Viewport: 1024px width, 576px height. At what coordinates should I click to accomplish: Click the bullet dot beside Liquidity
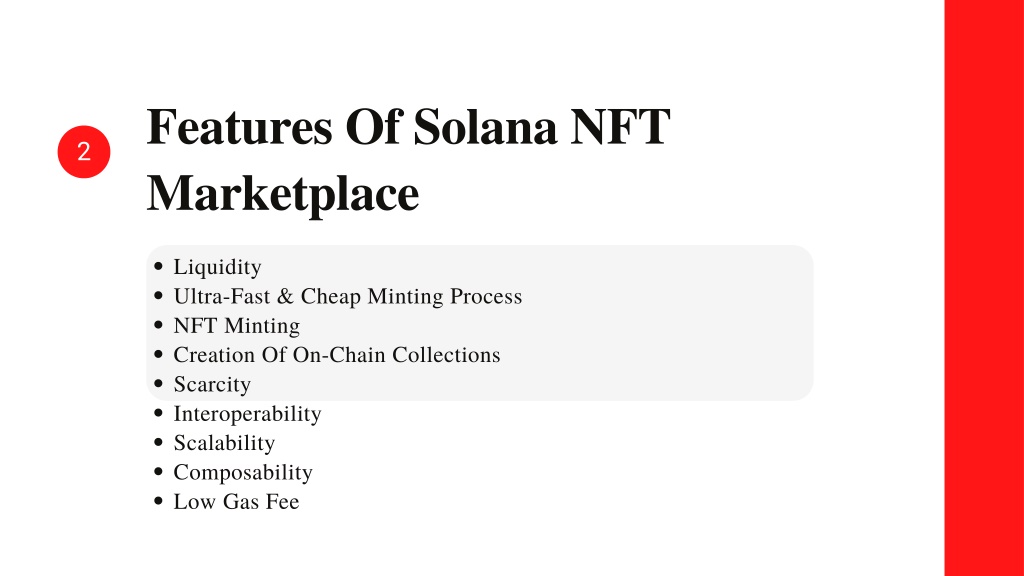[158, 266]
